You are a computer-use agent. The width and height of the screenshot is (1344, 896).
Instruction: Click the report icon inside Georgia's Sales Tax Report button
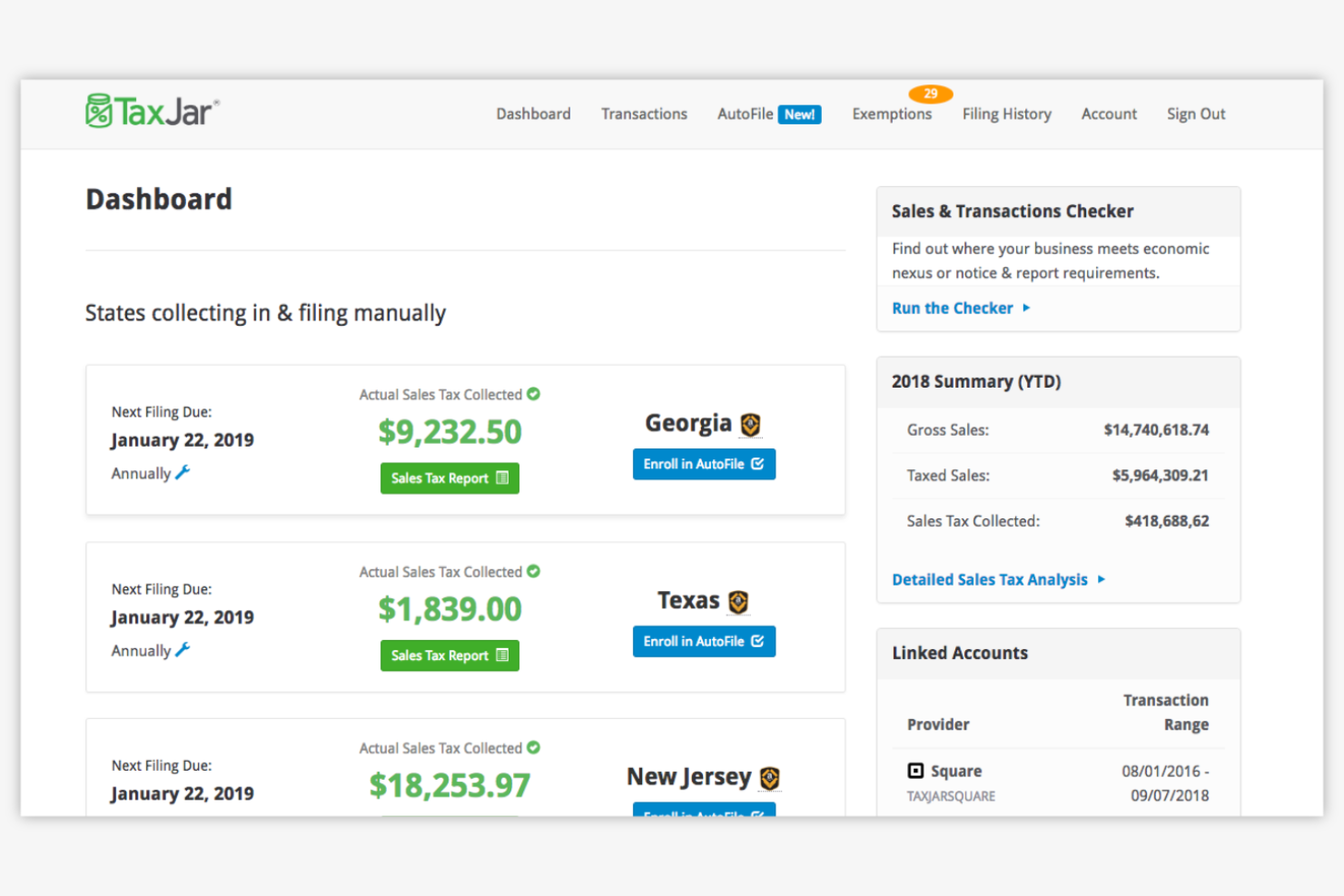point(502,478)
